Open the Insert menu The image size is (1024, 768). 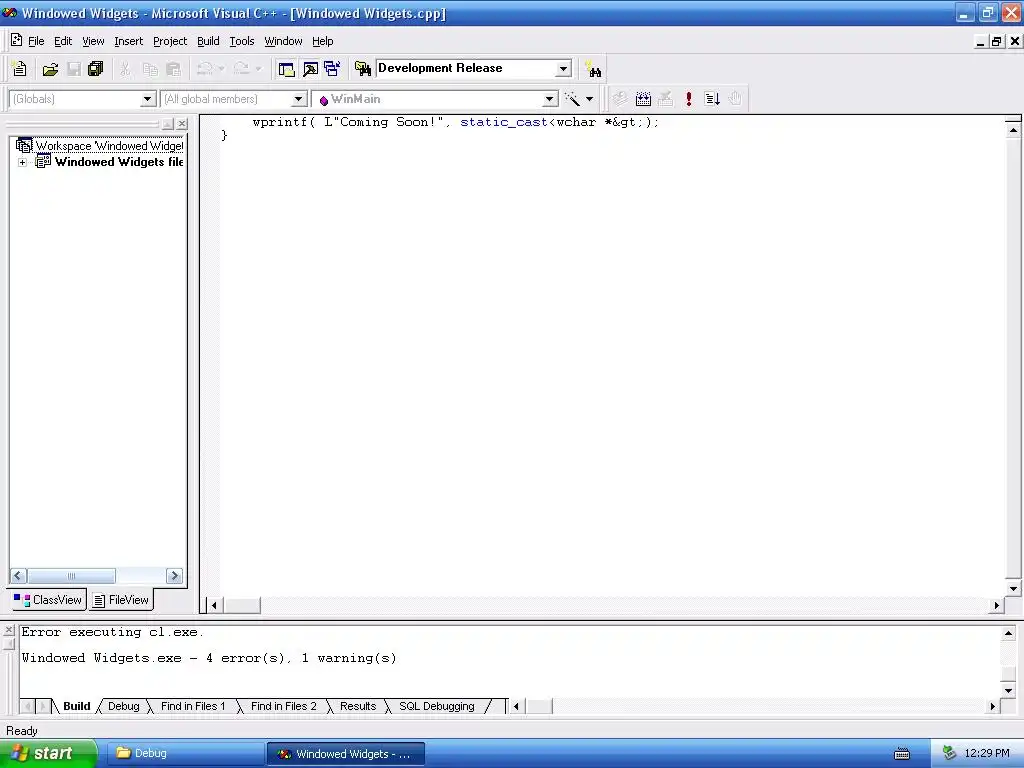coord(129,41)
